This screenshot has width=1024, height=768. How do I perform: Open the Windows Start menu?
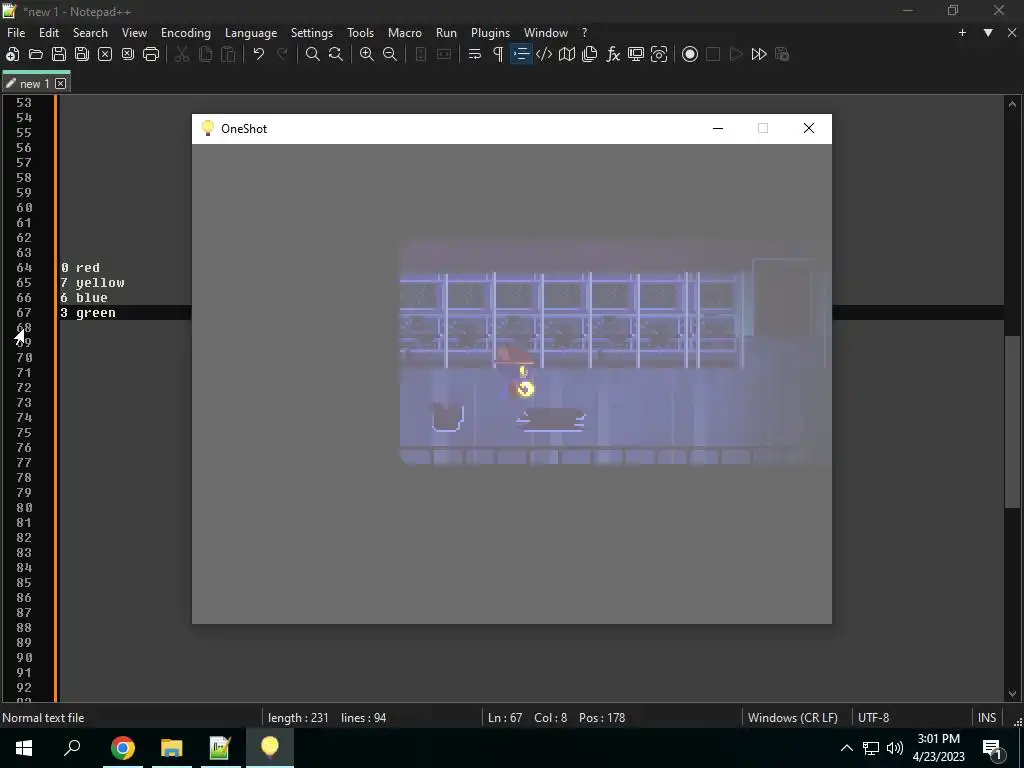[24, 748]
